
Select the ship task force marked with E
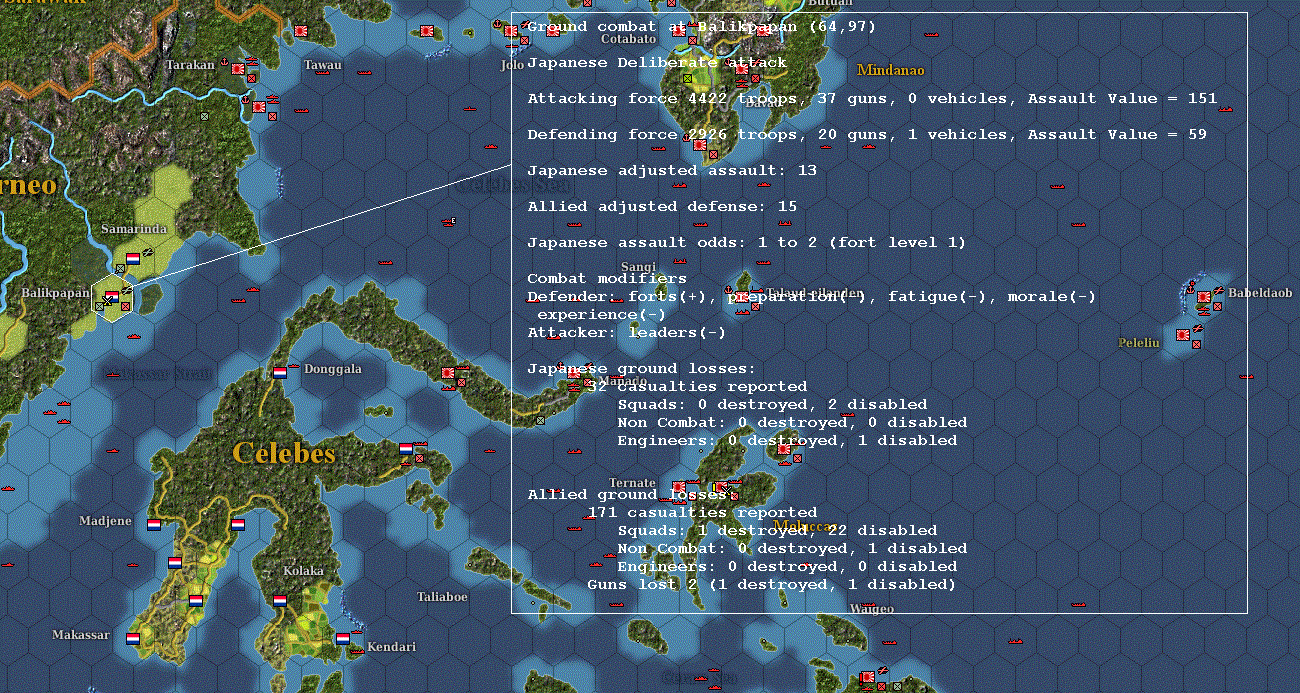tap(451, 221)
